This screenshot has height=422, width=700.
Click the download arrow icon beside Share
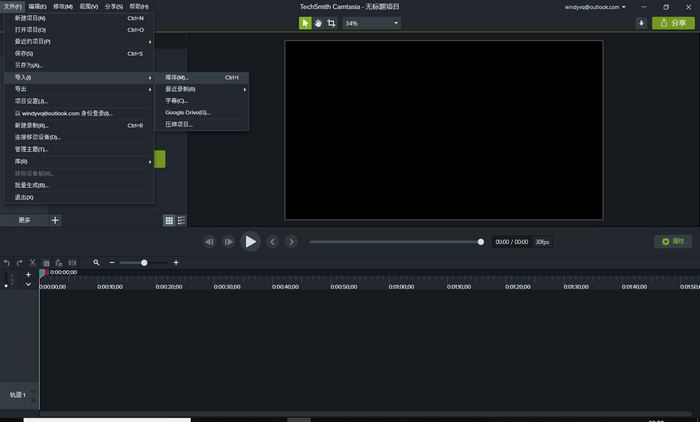click(641, 23)
